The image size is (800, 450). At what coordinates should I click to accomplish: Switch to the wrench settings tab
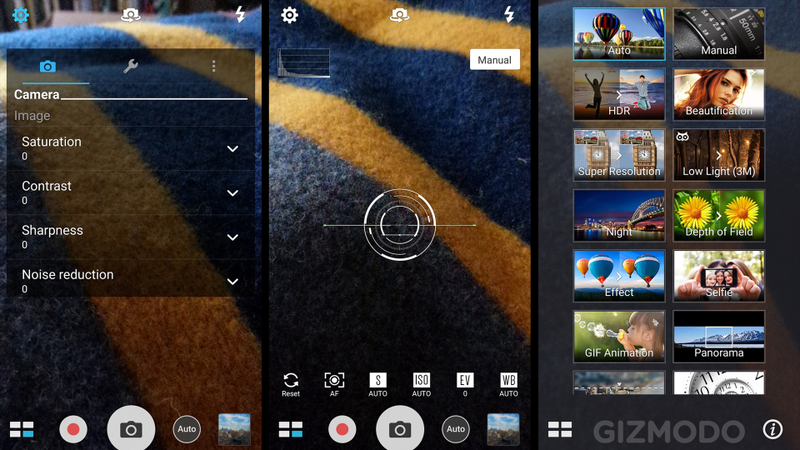click(131, 66)
